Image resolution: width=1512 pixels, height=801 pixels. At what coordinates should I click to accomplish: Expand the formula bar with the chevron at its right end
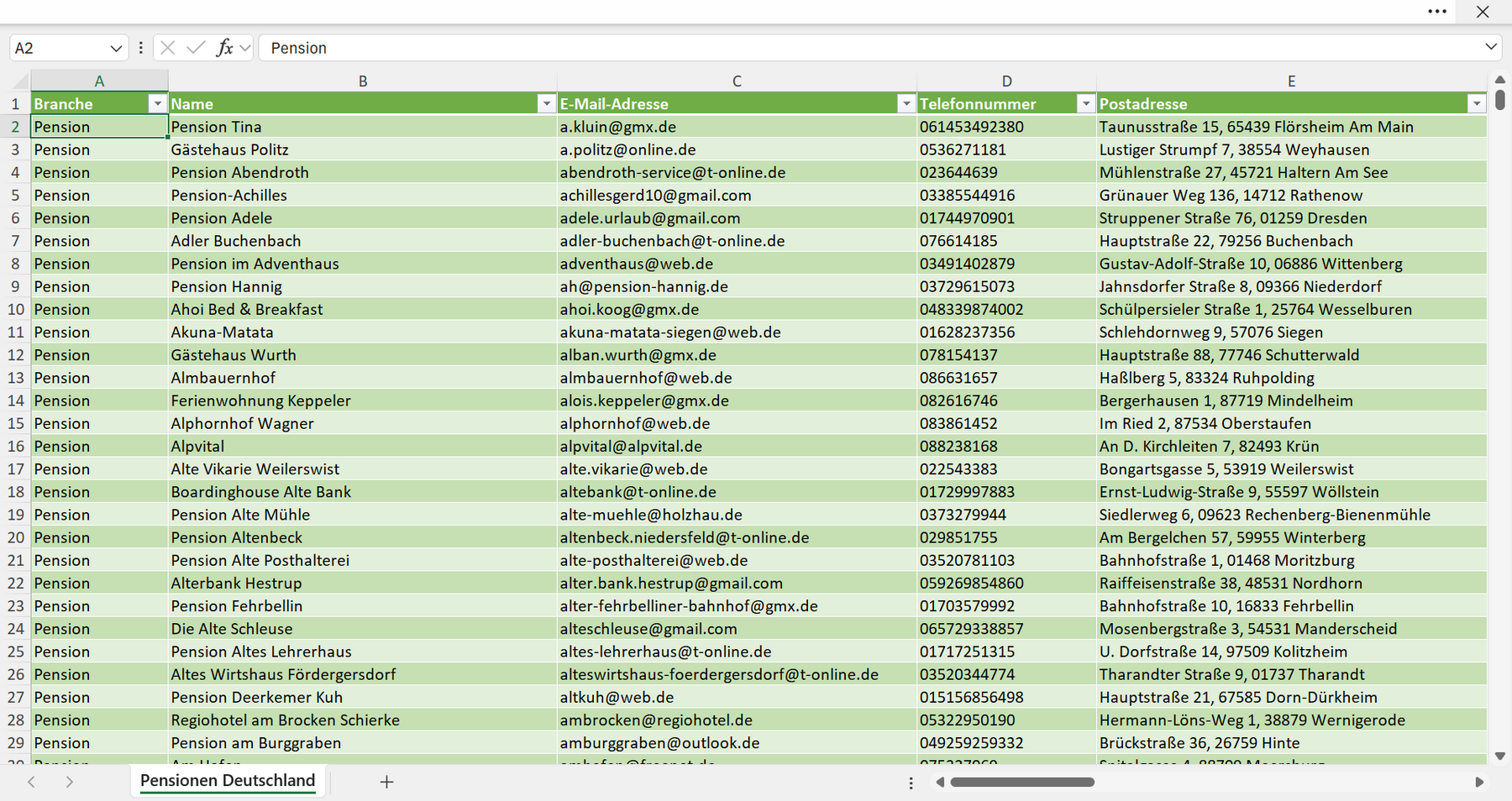[x=1491, y=47]
